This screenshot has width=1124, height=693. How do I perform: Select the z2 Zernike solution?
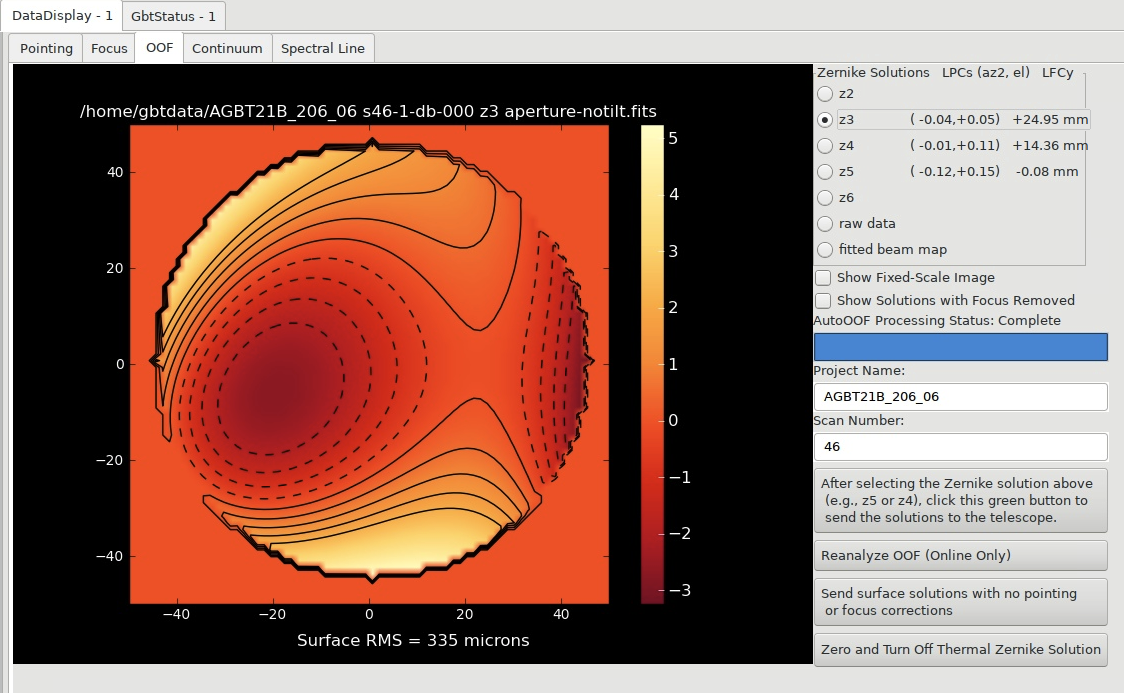point(825,94)
